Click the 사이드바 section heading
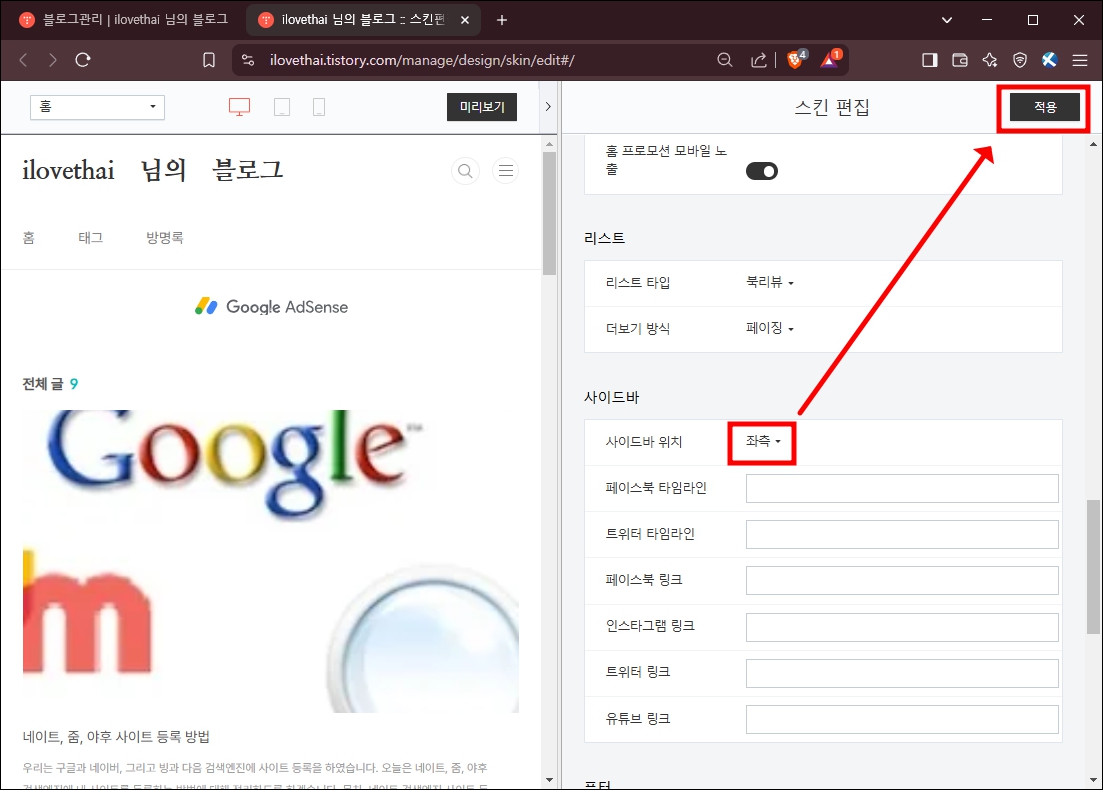 611,397
